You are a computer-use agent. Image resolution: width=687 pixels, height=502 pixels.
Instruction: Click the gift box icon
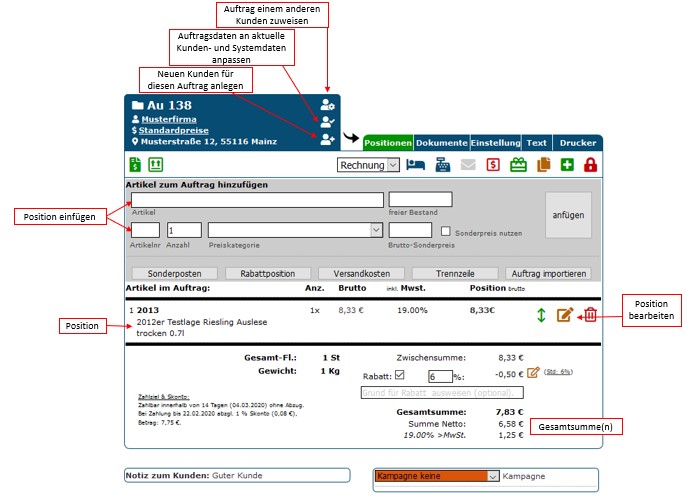coord(518,165)
